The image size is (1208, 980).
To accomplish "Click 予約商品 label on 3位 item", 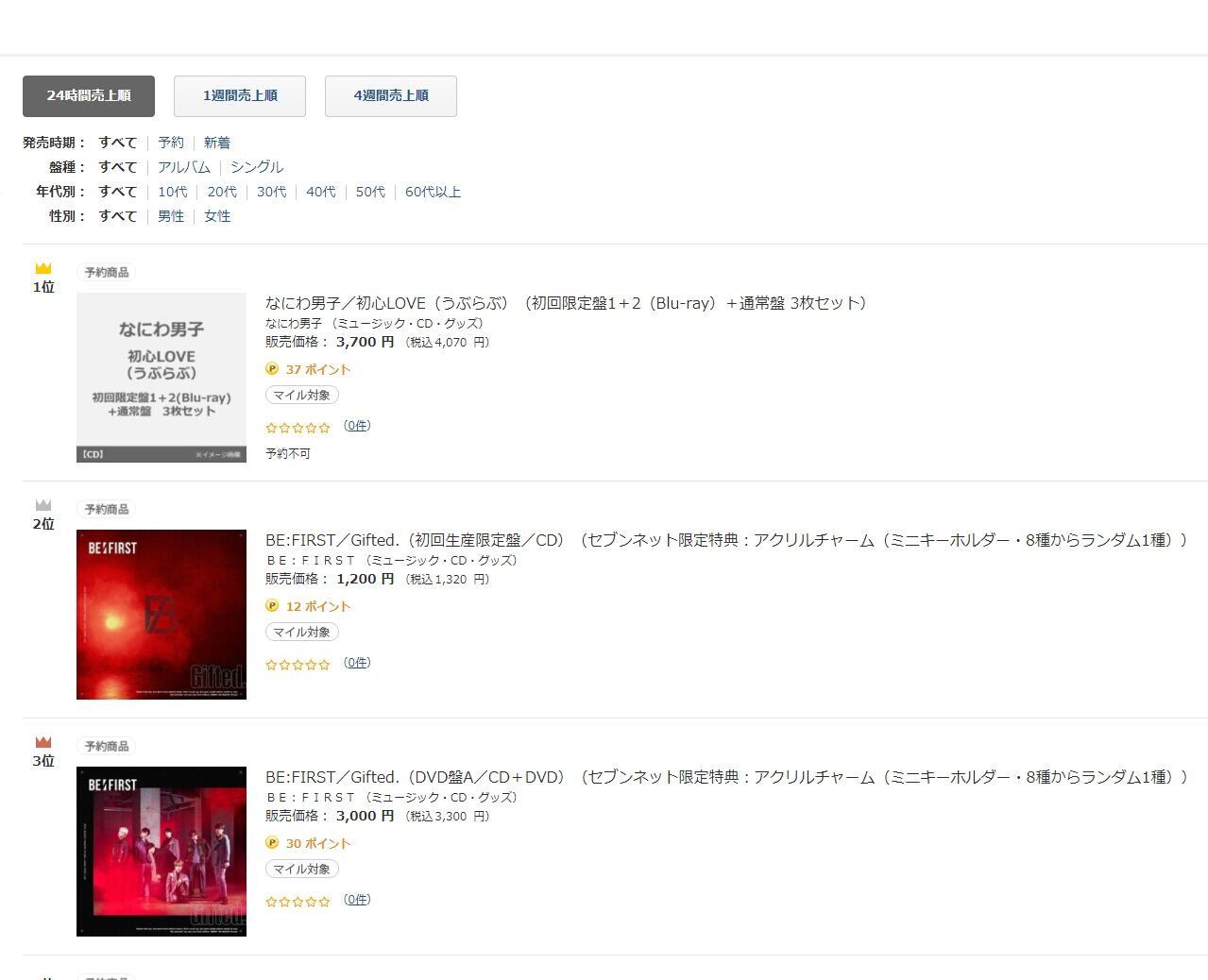I will [107, 747].
